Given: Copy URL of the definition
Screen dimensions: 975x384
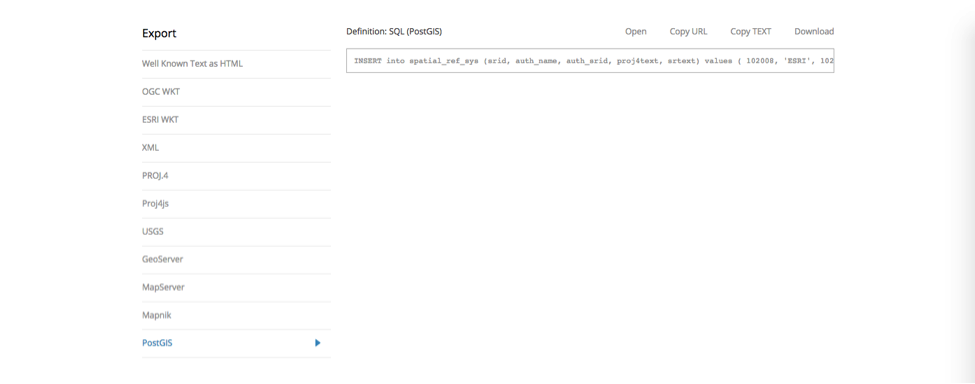Looking at the screenshot, I should (688, 31).
